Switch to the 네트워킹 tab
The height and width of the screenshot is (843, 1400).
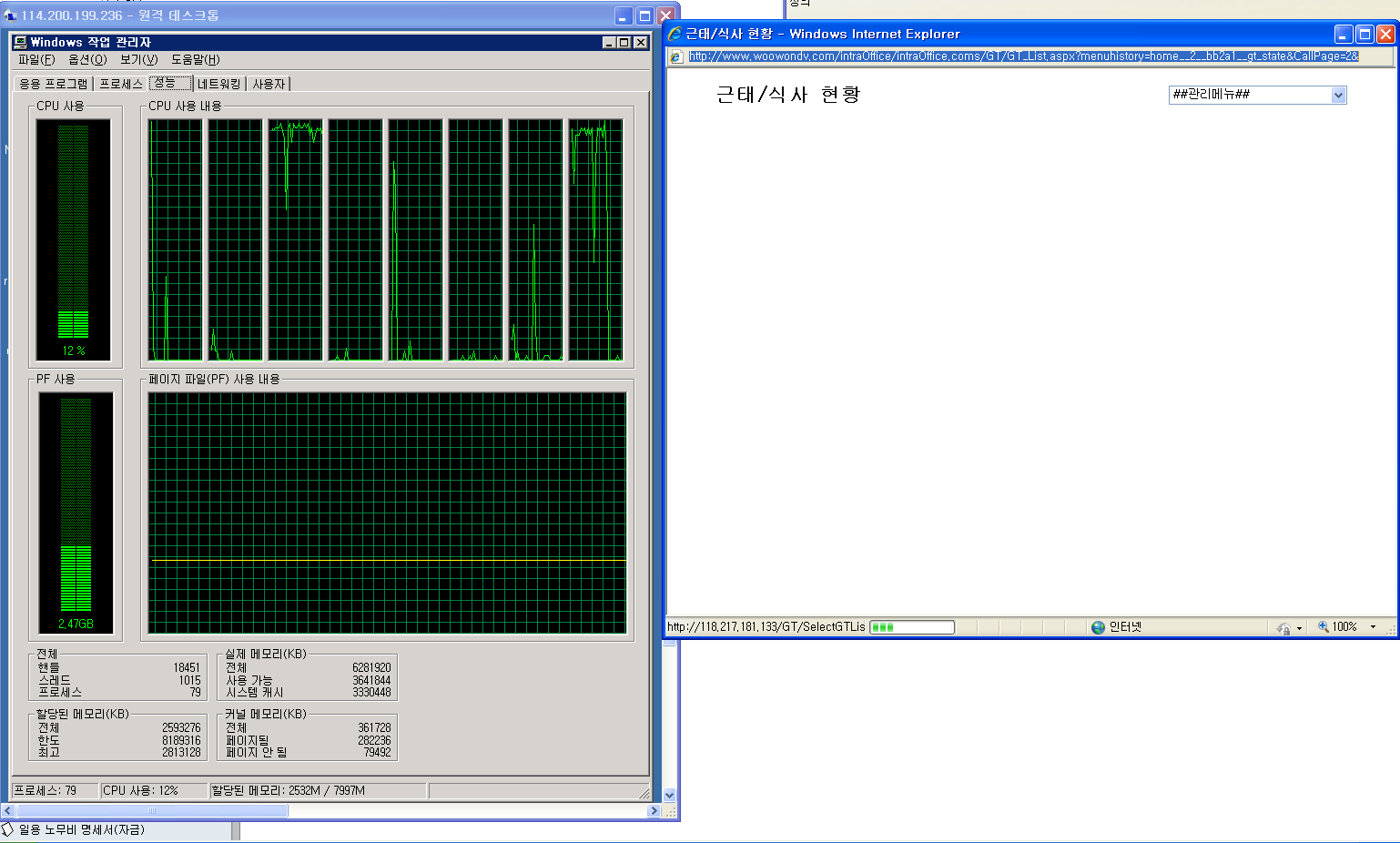[219, 84]
